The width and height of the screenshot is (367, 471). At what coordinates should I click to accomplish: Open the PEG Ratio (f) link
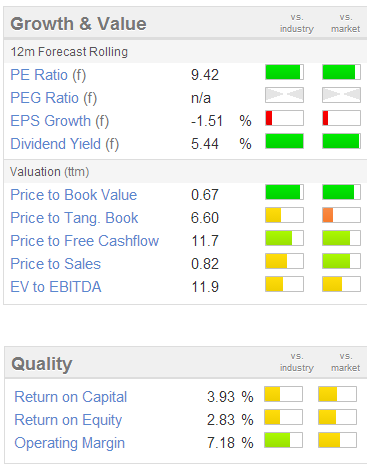click(x=54, y=98)
